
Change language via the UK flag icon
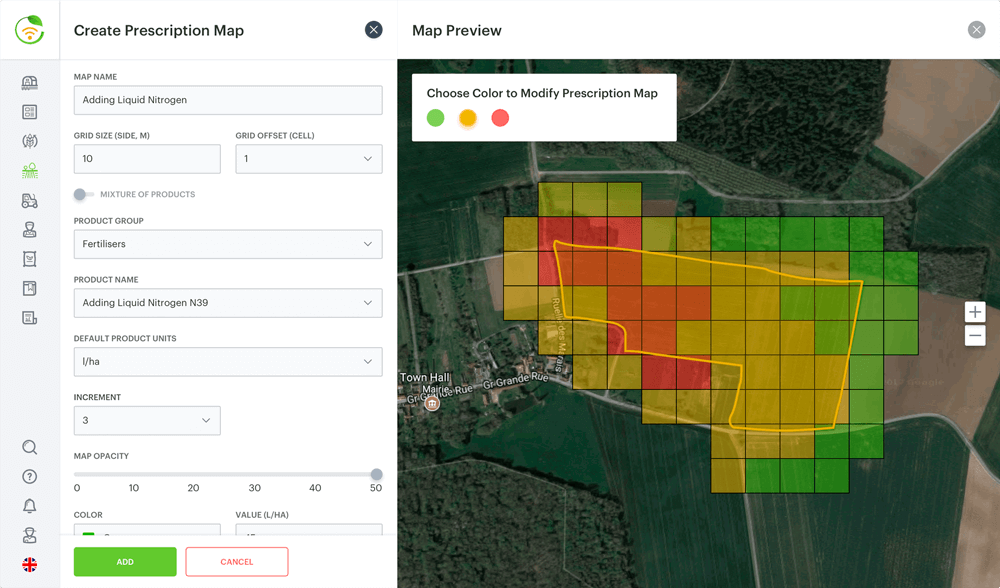[30, 565]
